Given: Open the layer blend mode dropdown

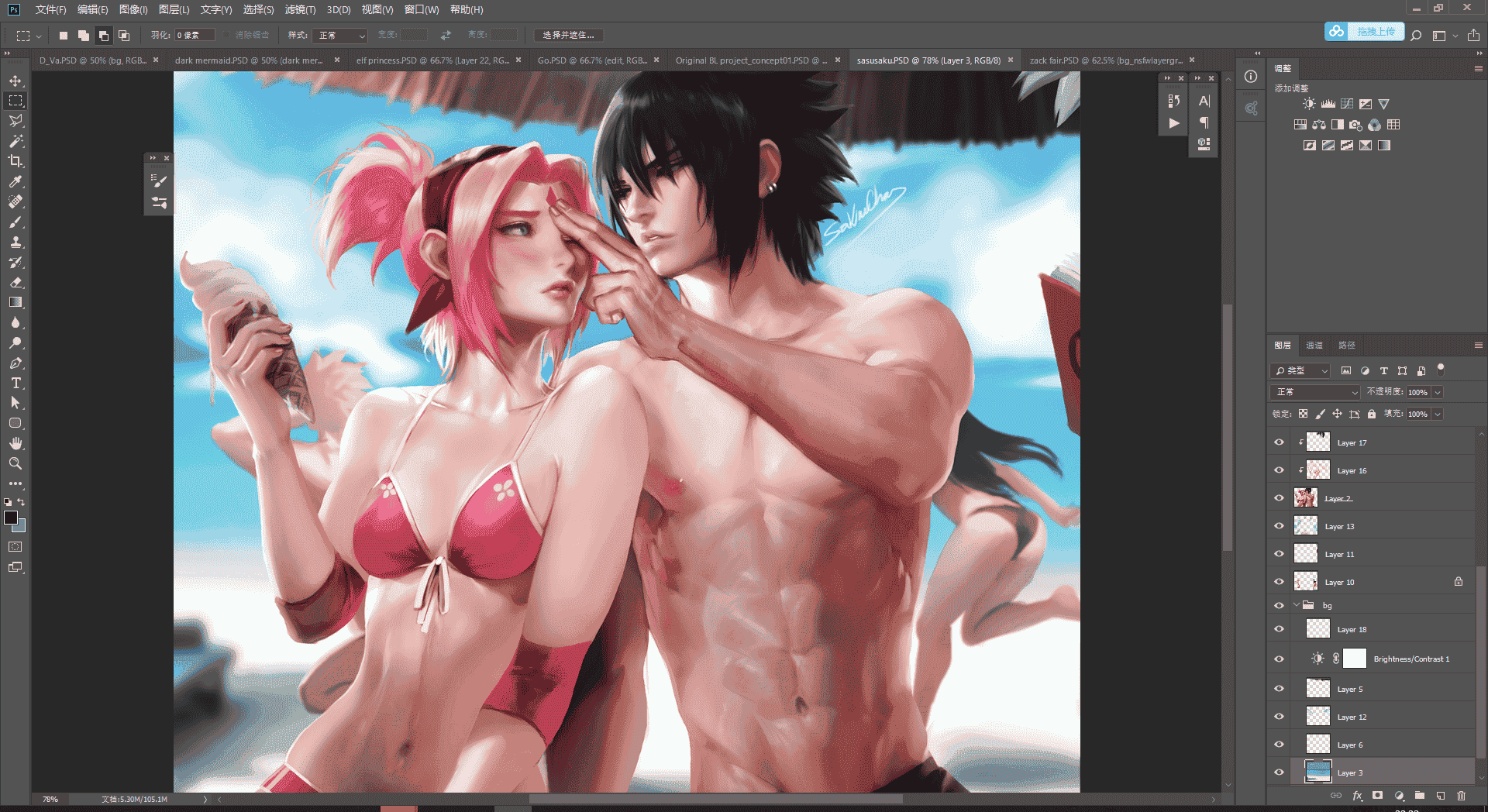Looking at the screenshot, I should (1315, 392).
